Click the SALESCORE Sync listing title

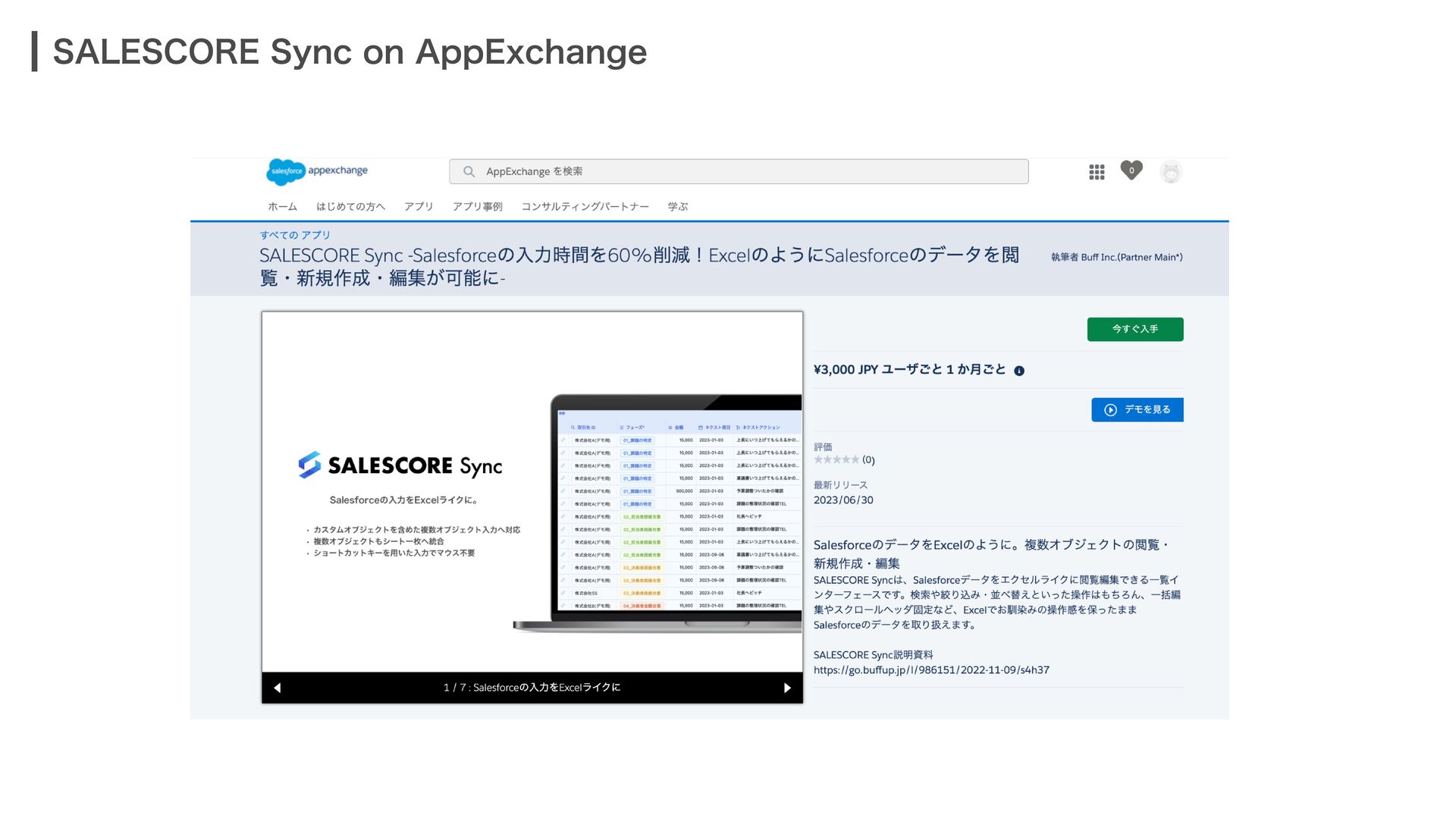(639, 267)
